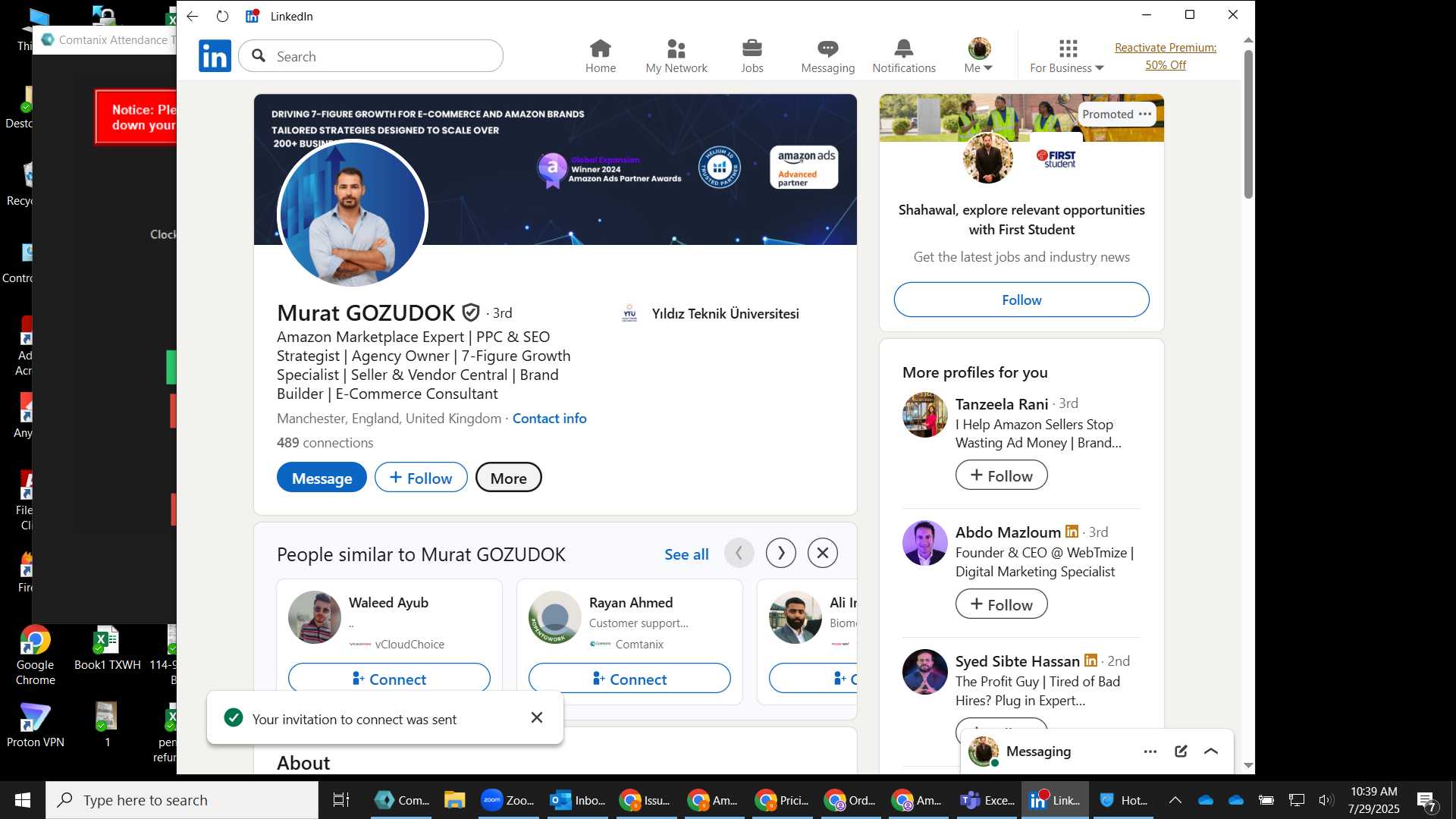Switch to Comtanix app in taskbar
The width and height of the screenshot is (1456, 819).
[x=402, y=800]
